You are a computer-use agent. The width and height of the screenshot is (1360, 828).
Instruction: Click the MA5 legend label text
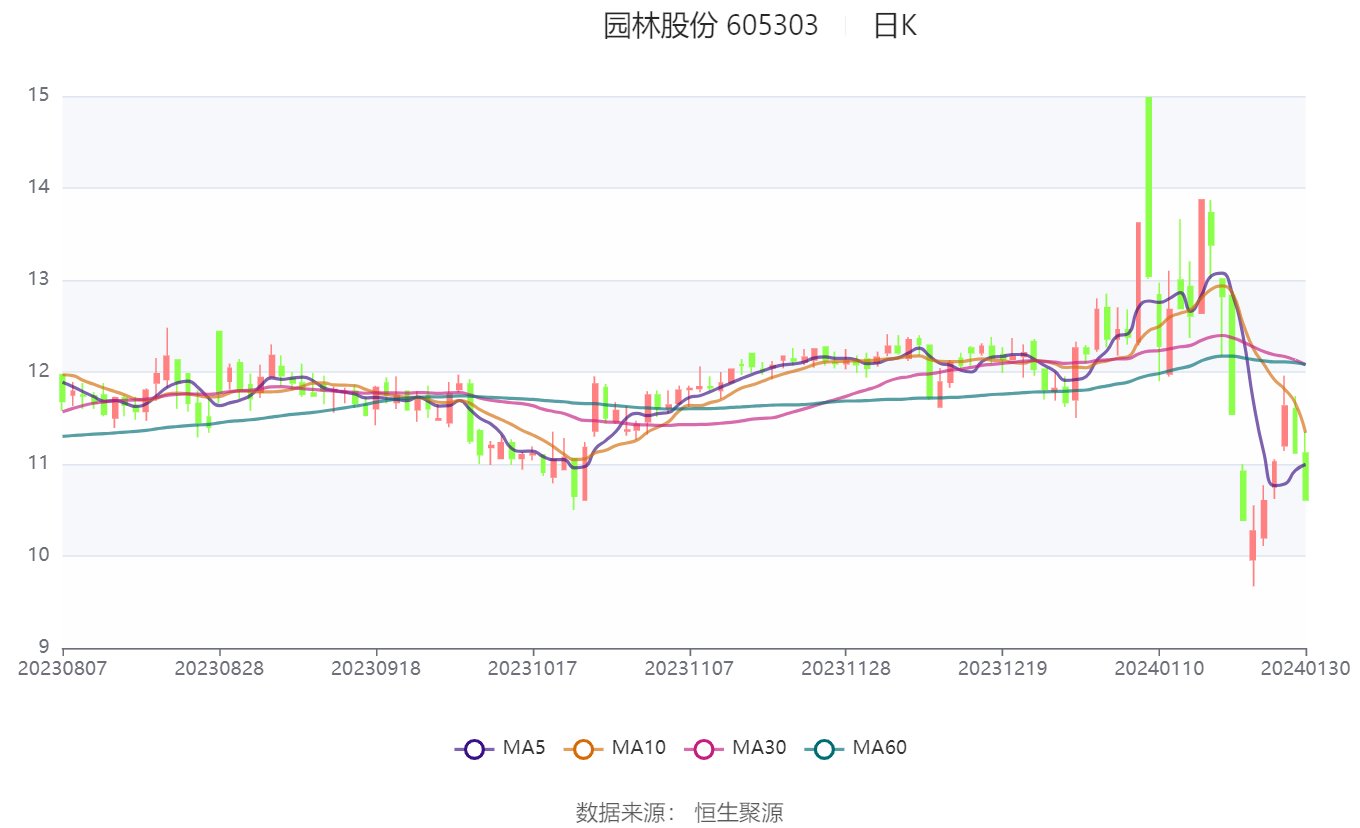pos(524,747)
